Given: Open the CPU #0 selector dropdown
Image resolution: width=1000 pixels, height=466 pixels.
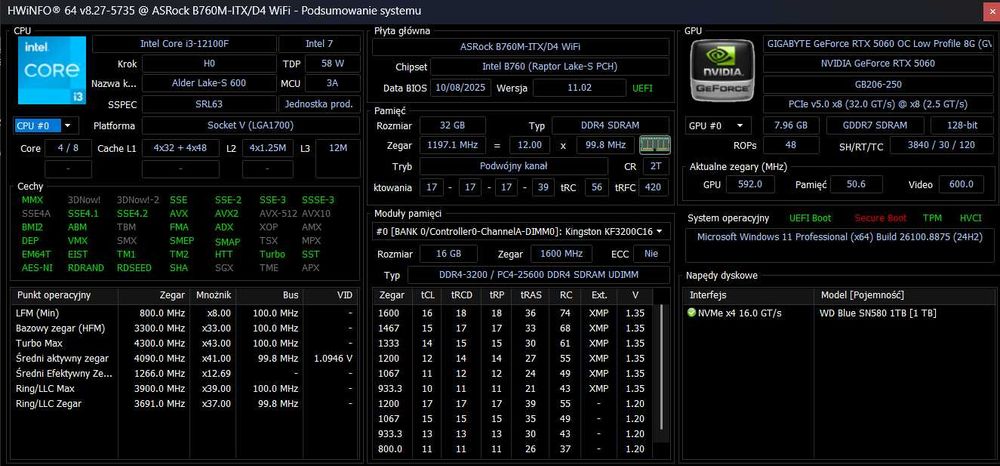Looking at the screenshot, I should click(x=46, y=126).
